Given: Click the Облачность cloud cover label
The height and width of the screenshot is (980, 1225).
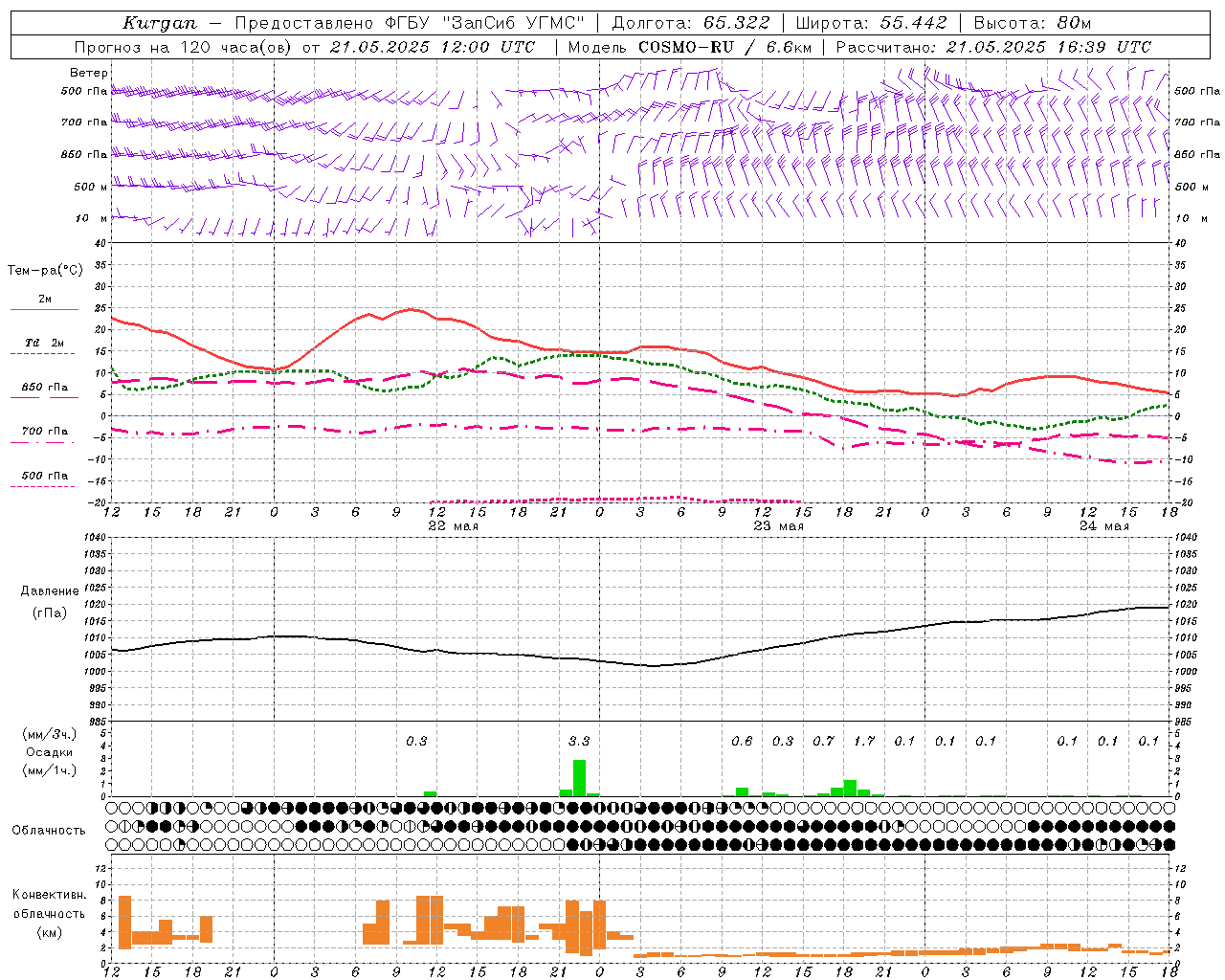Looking at the screenshot, I should tap(49, 831).
